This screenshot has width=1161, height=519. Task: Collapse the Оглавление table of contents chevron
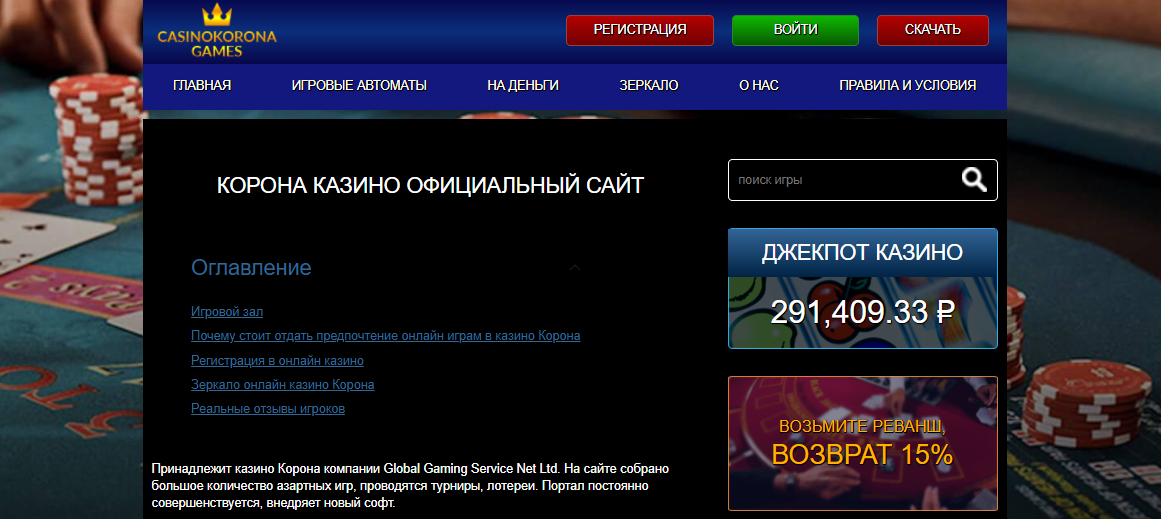(575, 267)
